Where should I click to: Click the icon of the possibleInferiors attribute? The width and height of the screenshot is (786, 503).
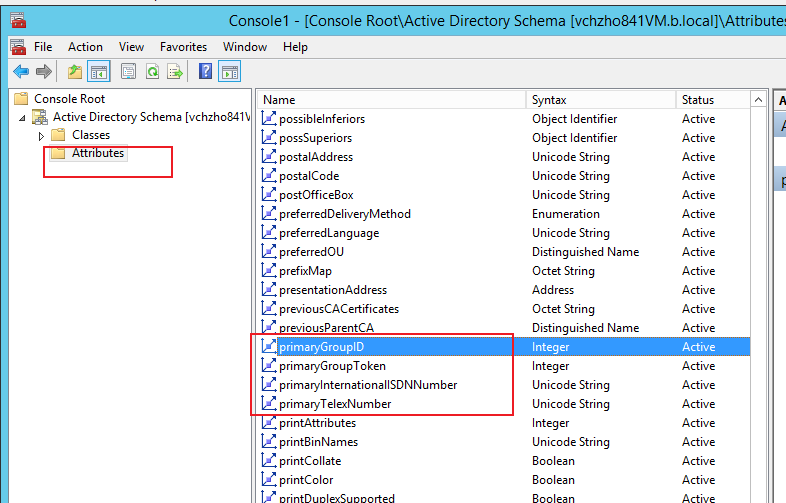tap(269, 118)
